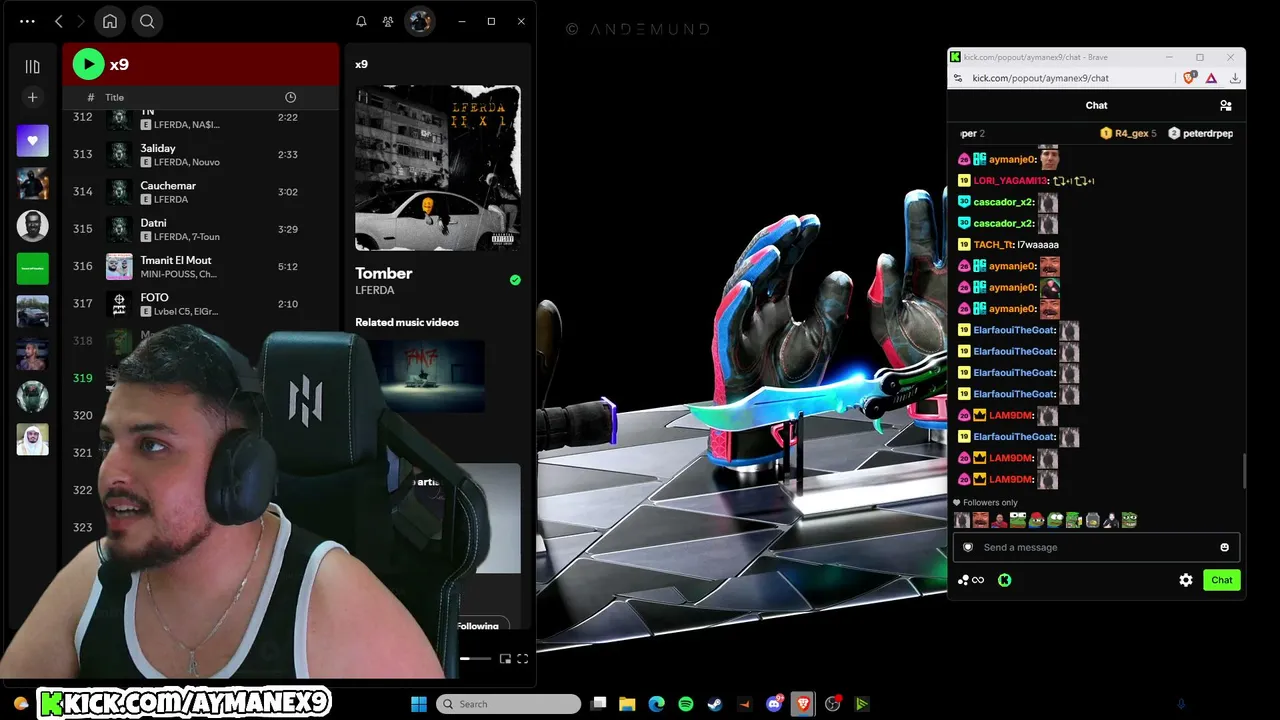Click the Kick chat address bar URL
This screenshot has width=1280, height=720.
pyautogui.click(x=1040, y=78)
